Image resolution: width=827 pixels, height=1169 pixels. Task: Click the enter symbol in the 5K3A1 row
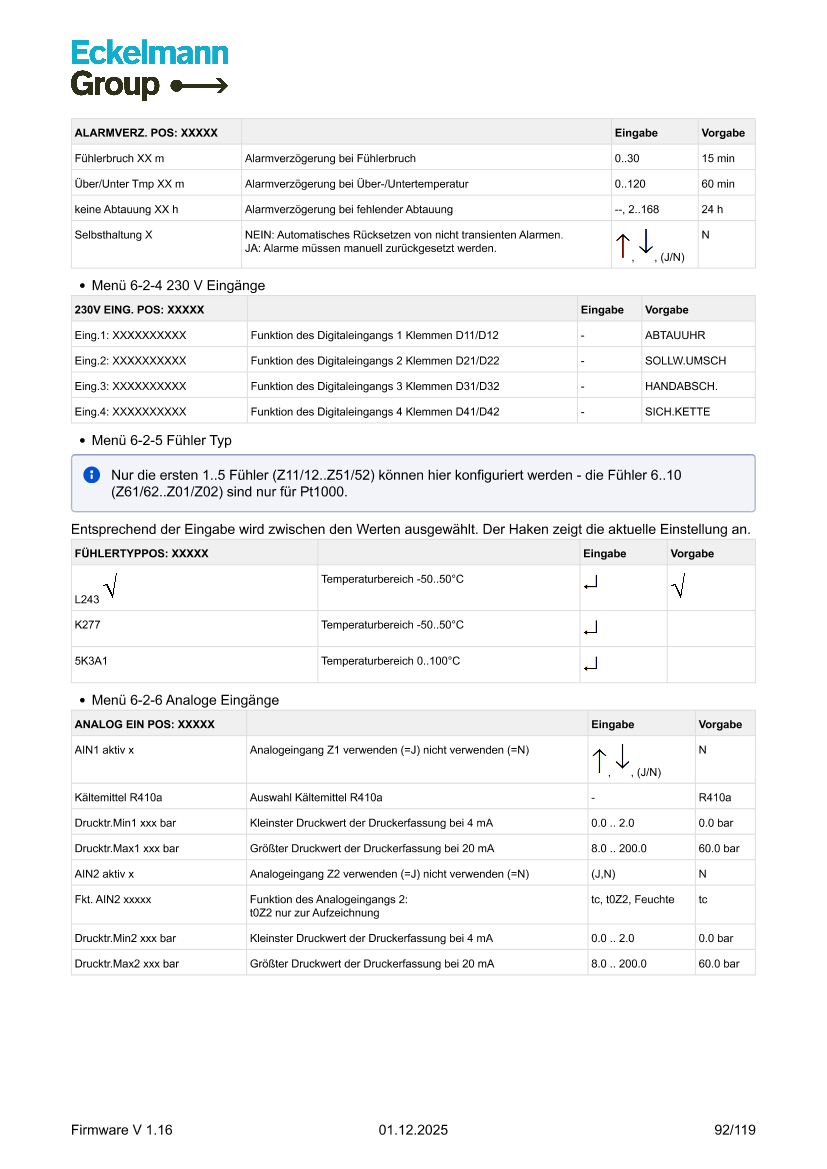[x=590, y=664]
